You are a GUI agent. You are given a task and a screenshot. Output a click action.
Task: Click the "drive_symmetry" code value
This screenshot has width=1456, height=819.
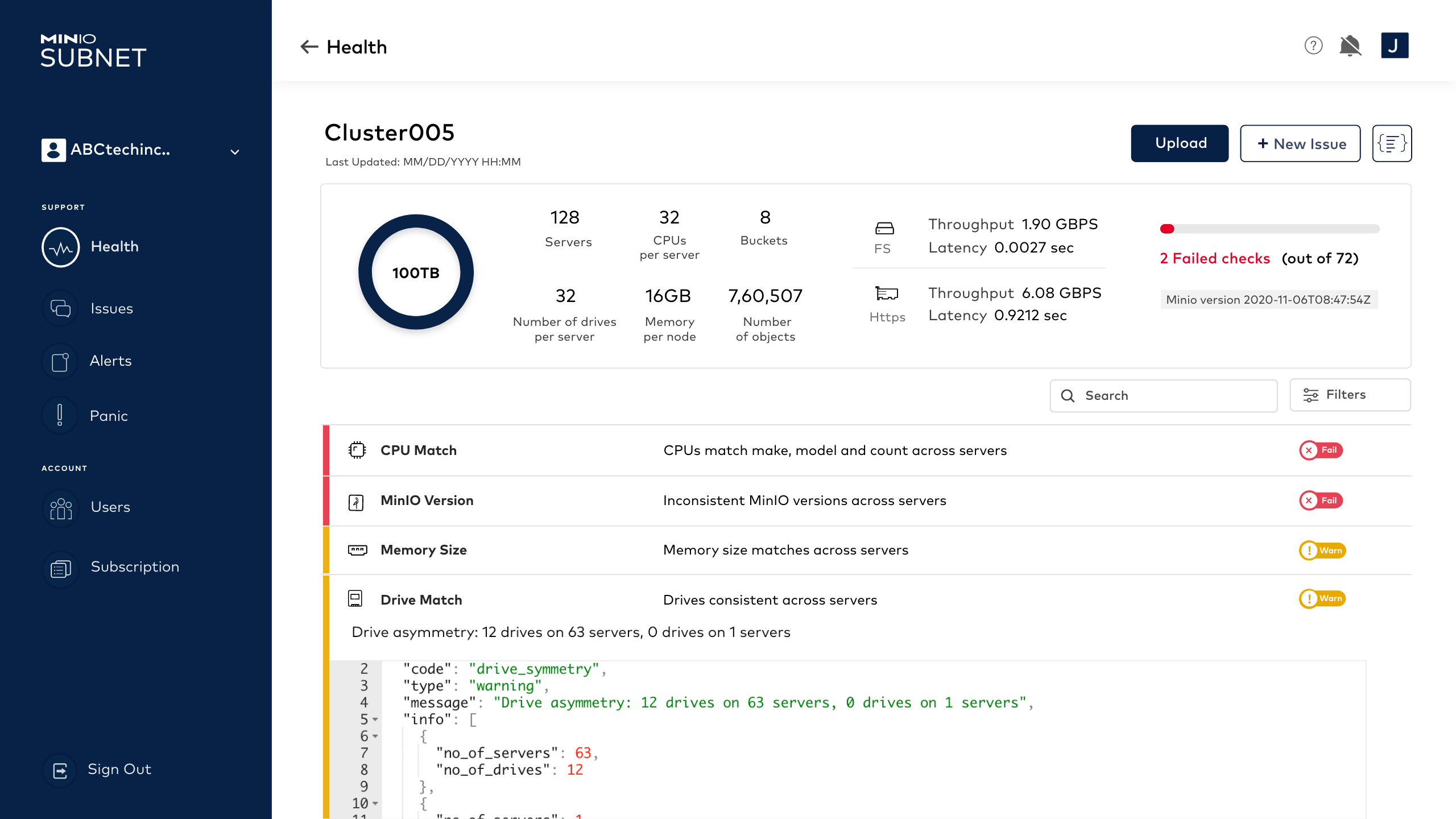[x=533, y=669]
